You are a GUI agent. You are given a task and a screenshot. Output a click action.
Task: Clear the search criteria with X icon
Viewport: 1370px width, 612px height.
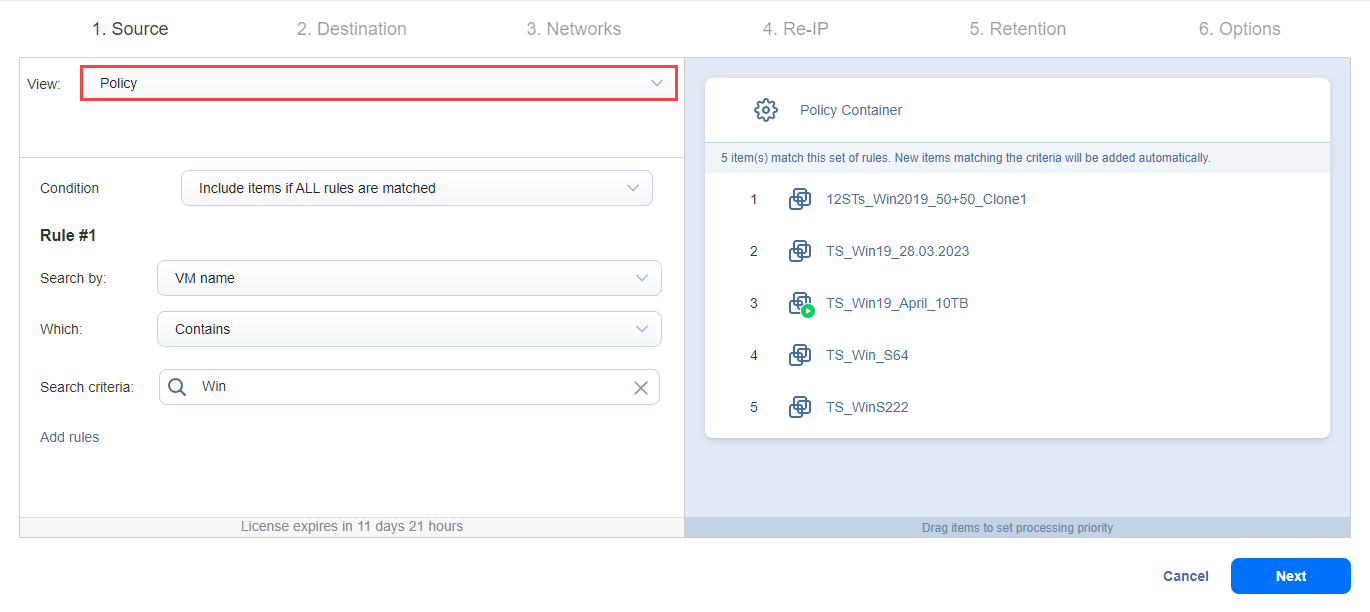[x=641, y=388]
